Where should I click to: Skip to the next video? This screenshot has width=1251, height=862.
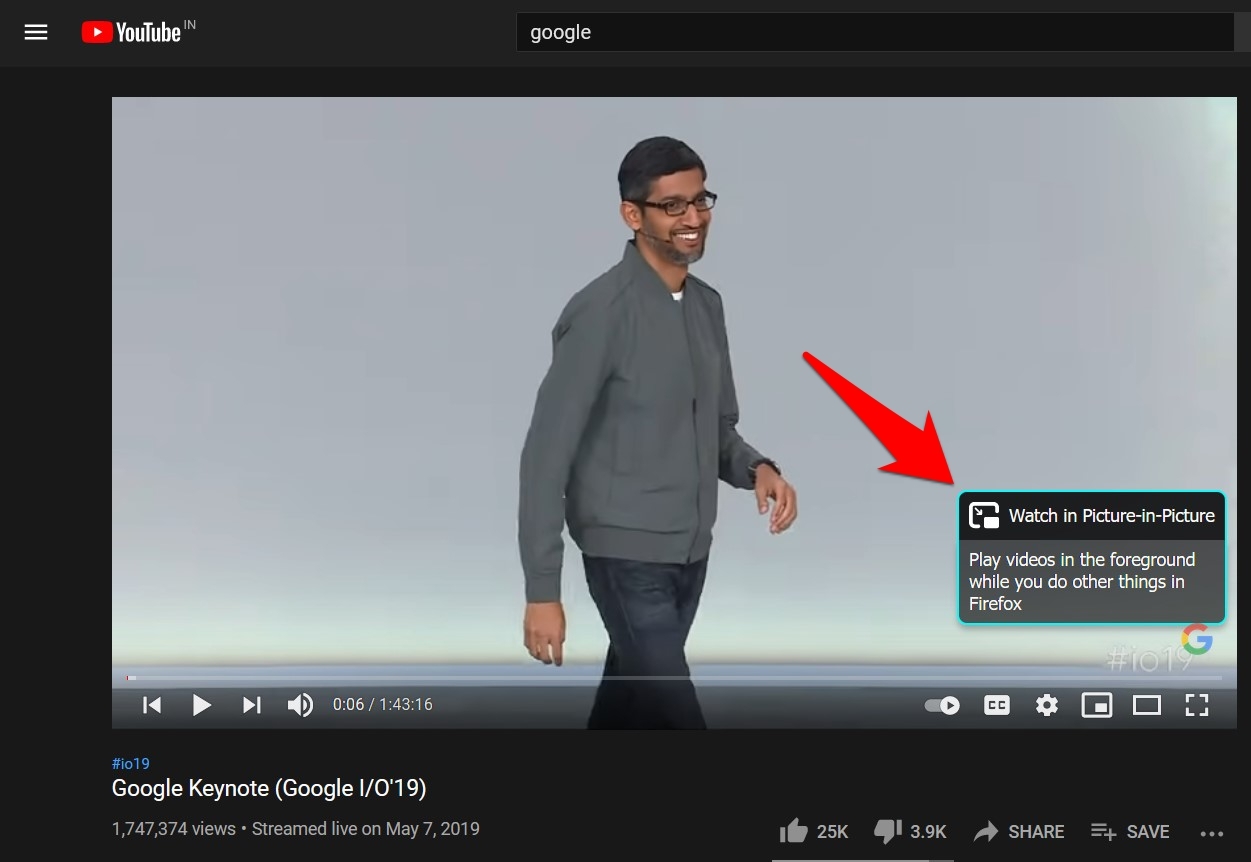[x=252, y=705]
